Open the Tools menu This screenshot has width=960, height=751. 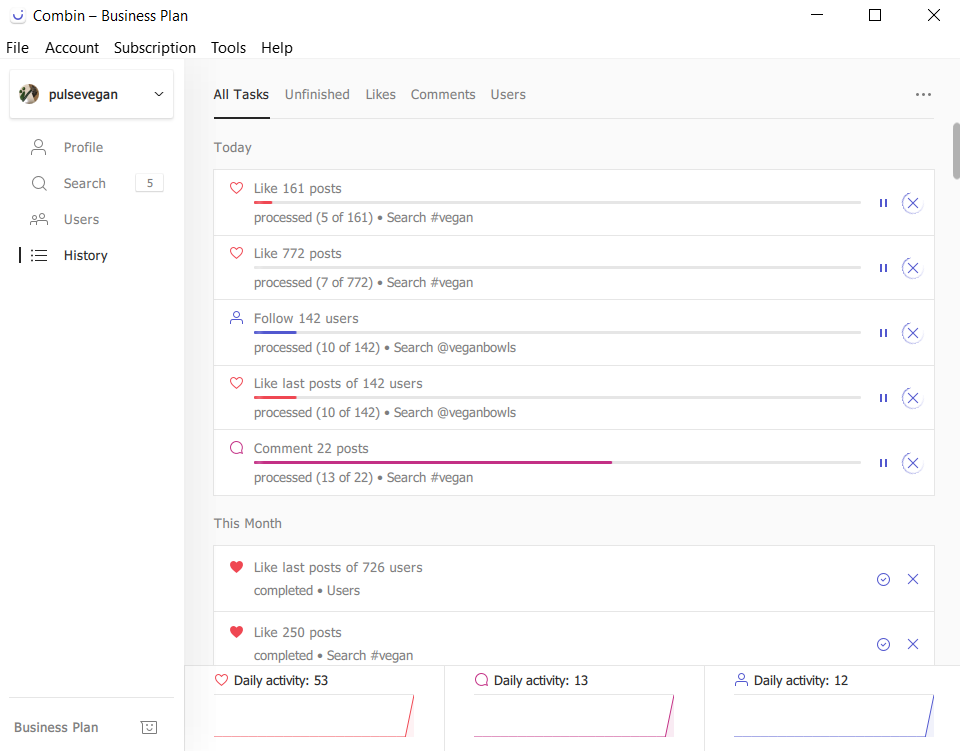click(x=228, y=48)
